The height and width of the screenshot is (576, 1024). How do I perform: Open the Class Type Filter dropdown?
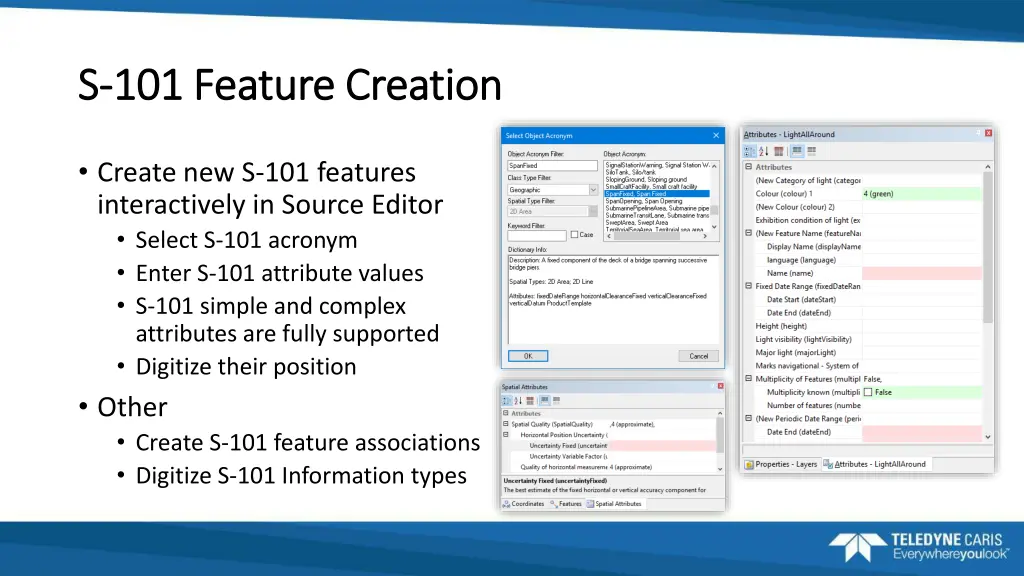coord(593,190)
